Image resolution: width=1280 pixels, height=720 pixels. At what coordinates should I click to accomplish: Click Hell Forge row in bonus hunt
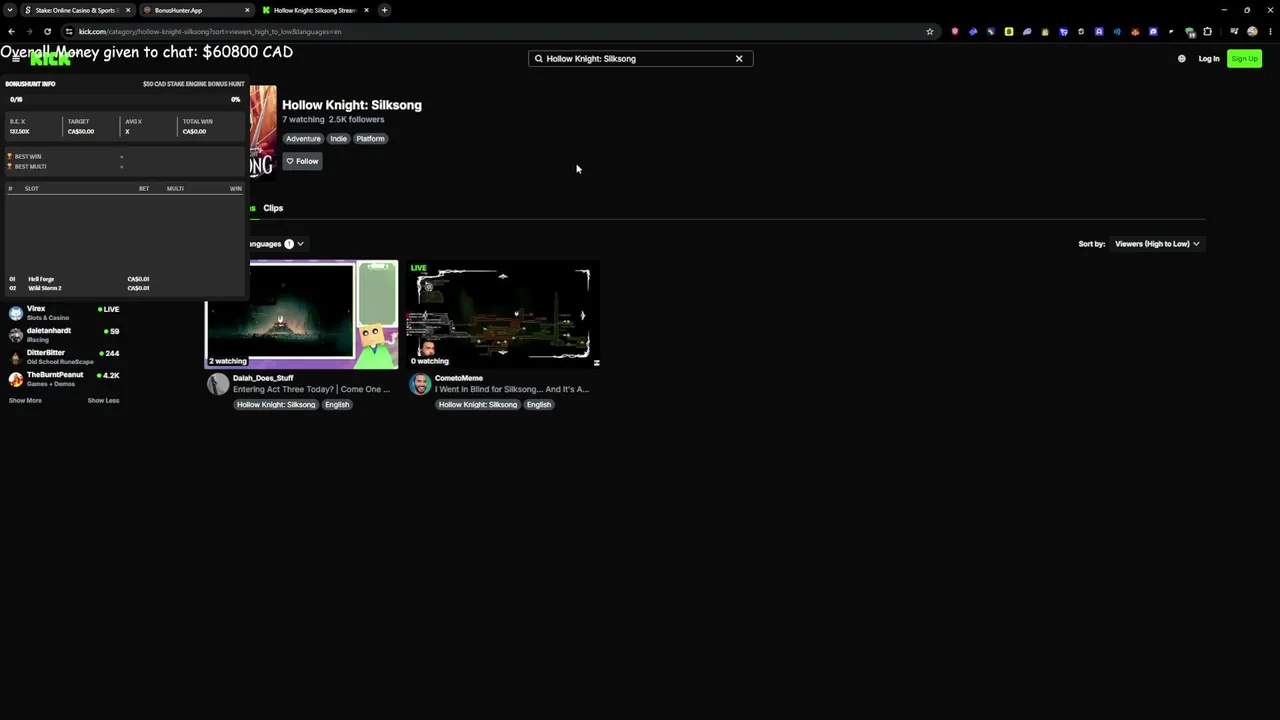(126, 279)
